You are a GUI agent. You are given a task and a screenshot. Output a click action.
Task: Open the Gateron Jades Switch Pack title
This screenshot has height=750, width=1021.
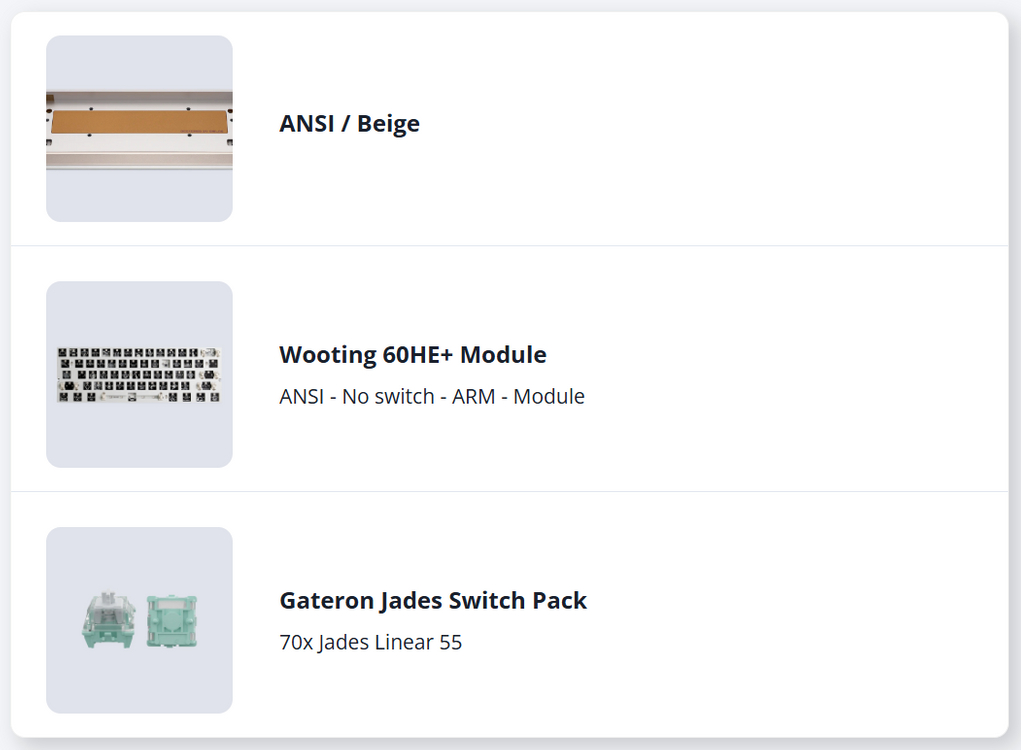click(432, 601)
